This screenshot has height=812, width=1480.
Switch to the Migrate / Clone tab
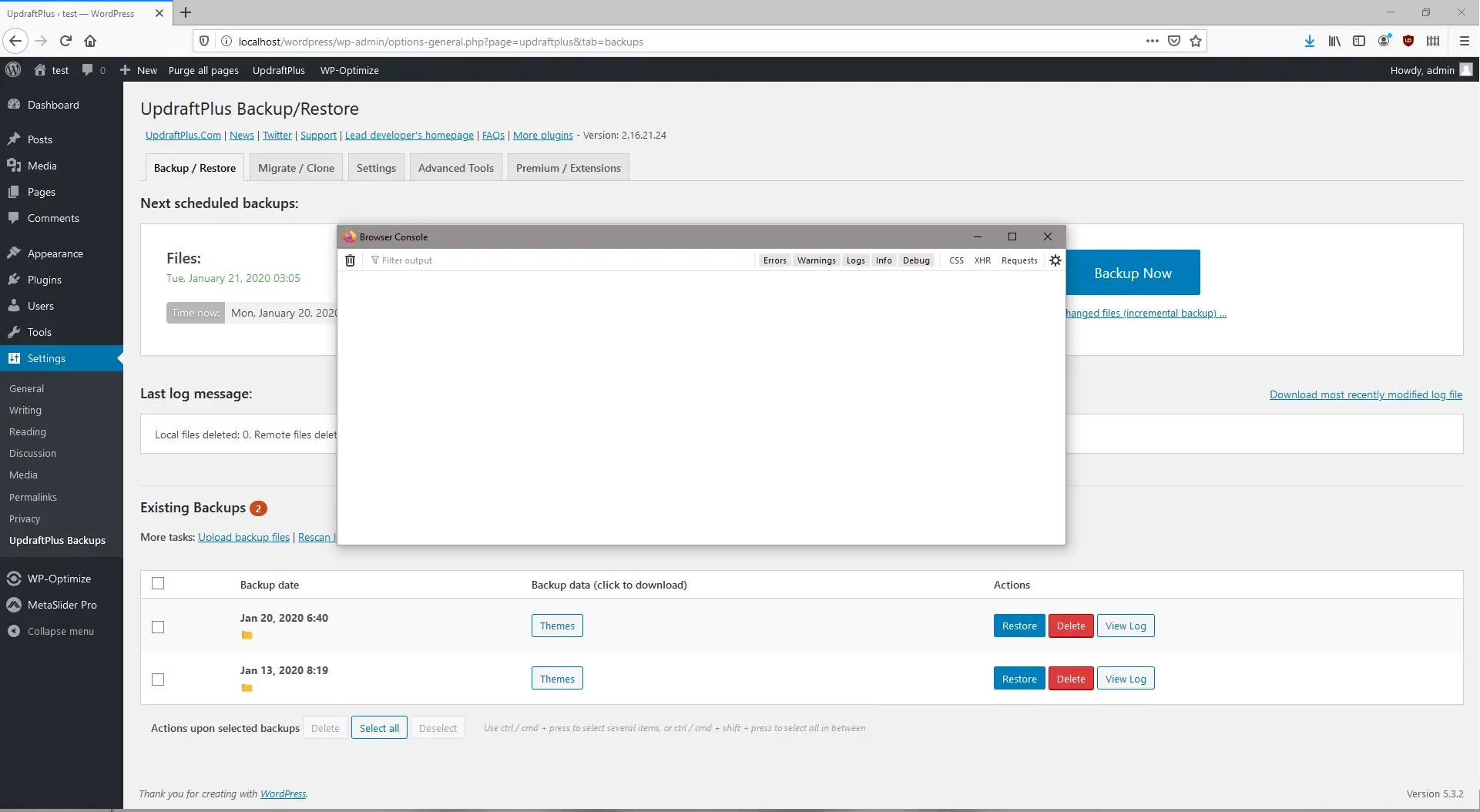click(296, 168)
